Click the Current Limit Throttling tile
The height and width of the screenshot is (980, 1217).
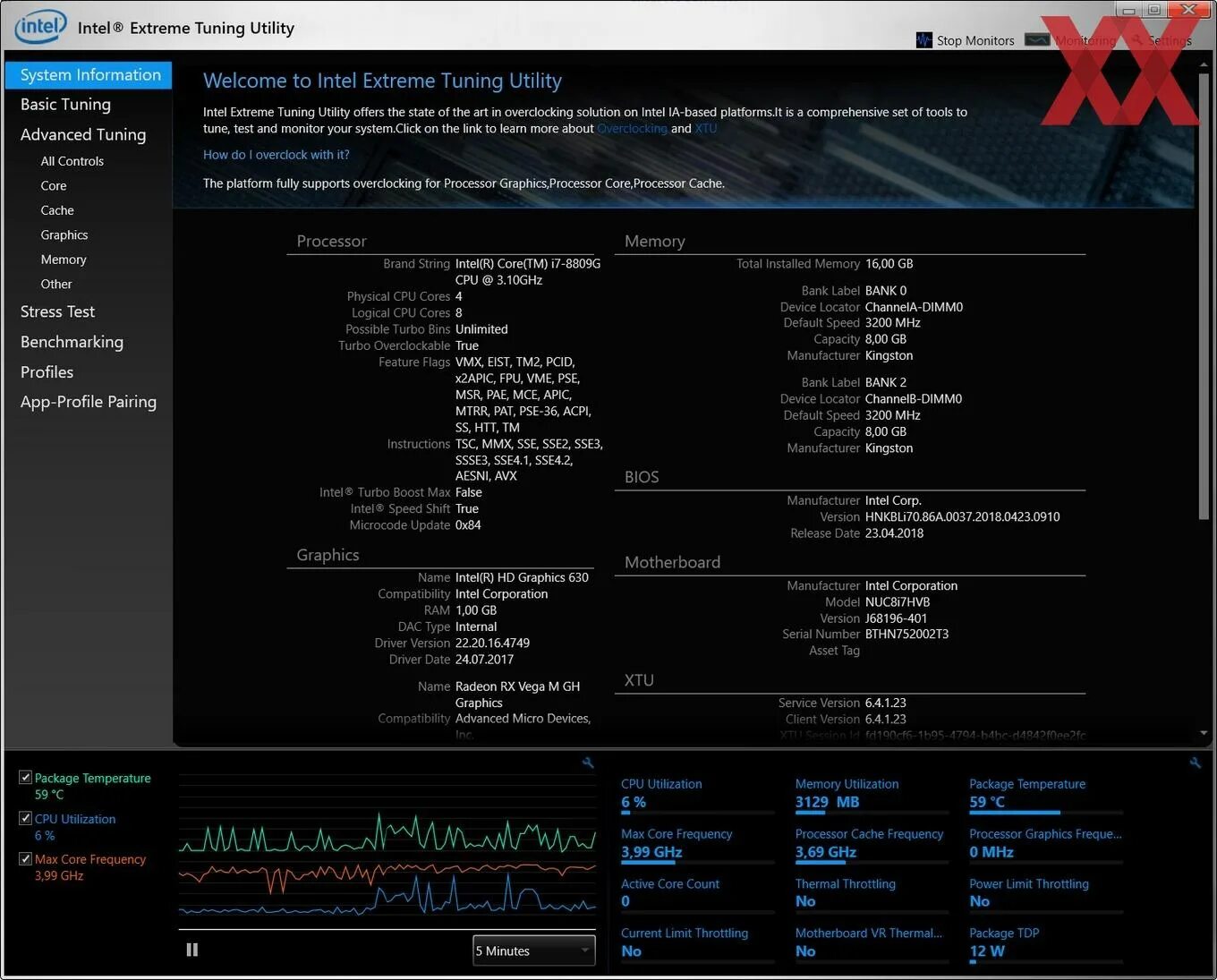tap(696, 943)
